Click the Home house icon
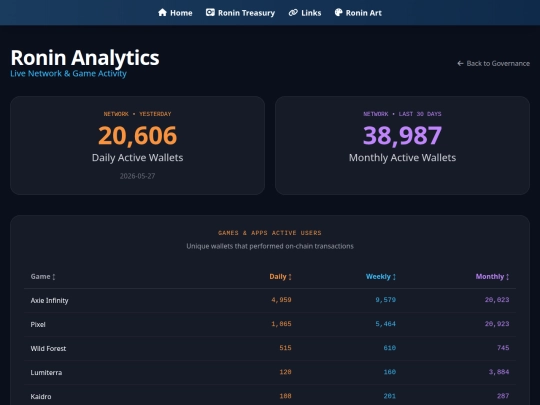The width and height of the screenshot is (540, 405). 162,13
